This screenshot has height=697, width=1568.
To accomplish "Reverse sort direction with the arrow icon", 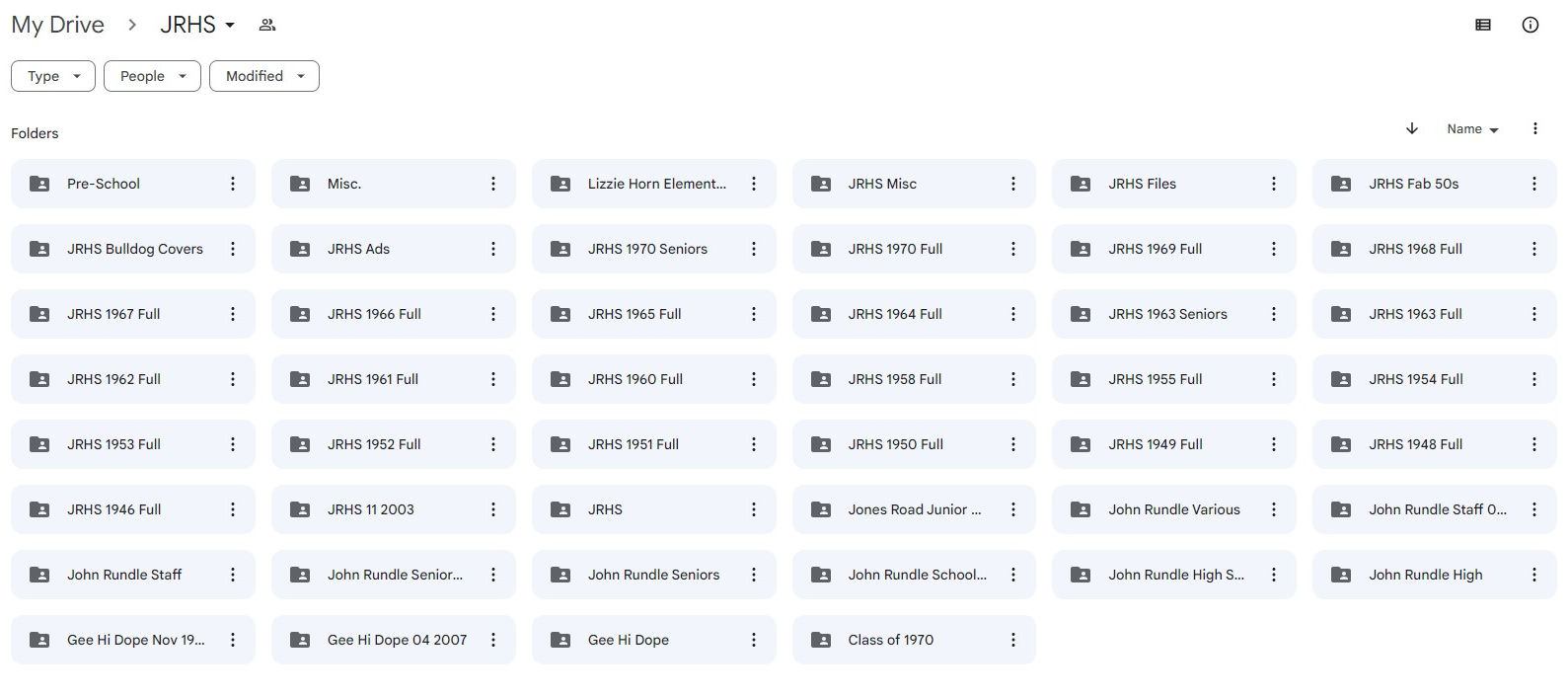I will pos(1411,129).
